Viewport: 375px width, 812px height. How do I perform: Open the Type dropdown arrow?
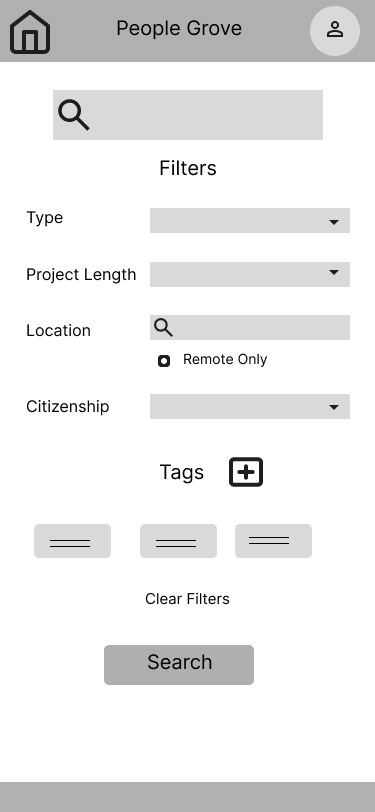click(x=334, y=222)
